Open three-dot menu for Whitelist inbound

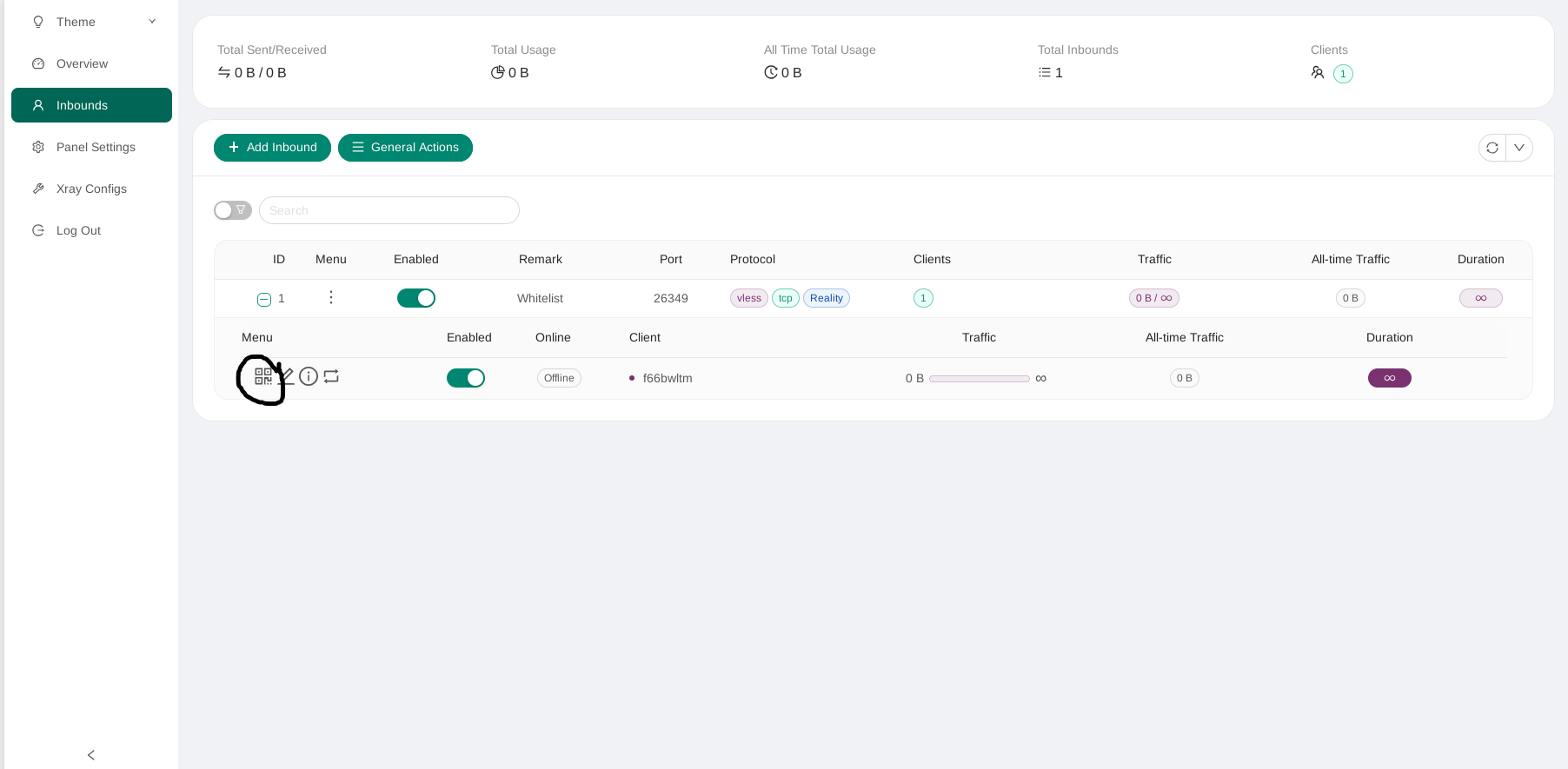pyautogui.click(x=331, y=298)
